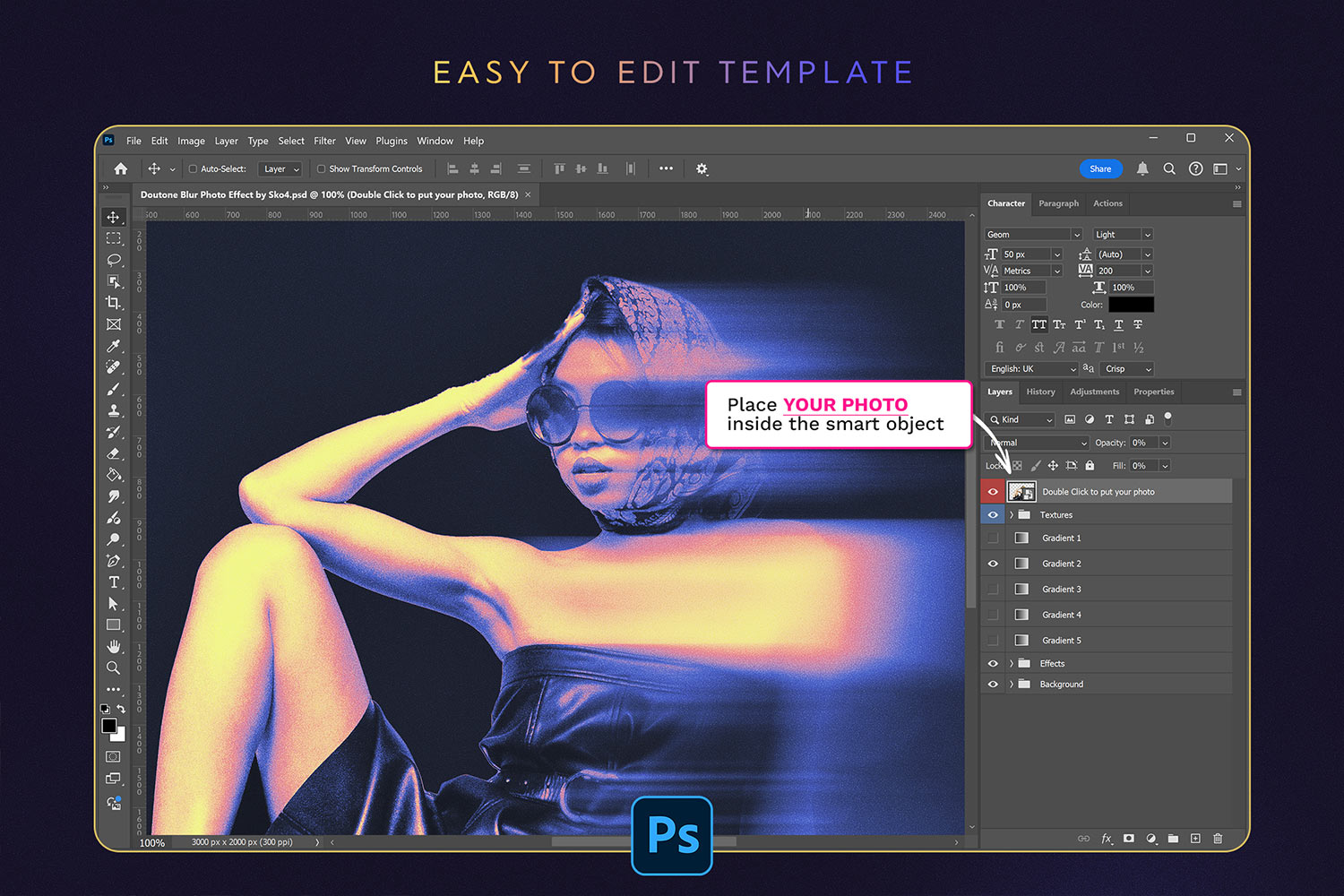This screenshot has height=896, width=1344.
Task: Switch to the History tab
Action: (x=1040, y=392)
